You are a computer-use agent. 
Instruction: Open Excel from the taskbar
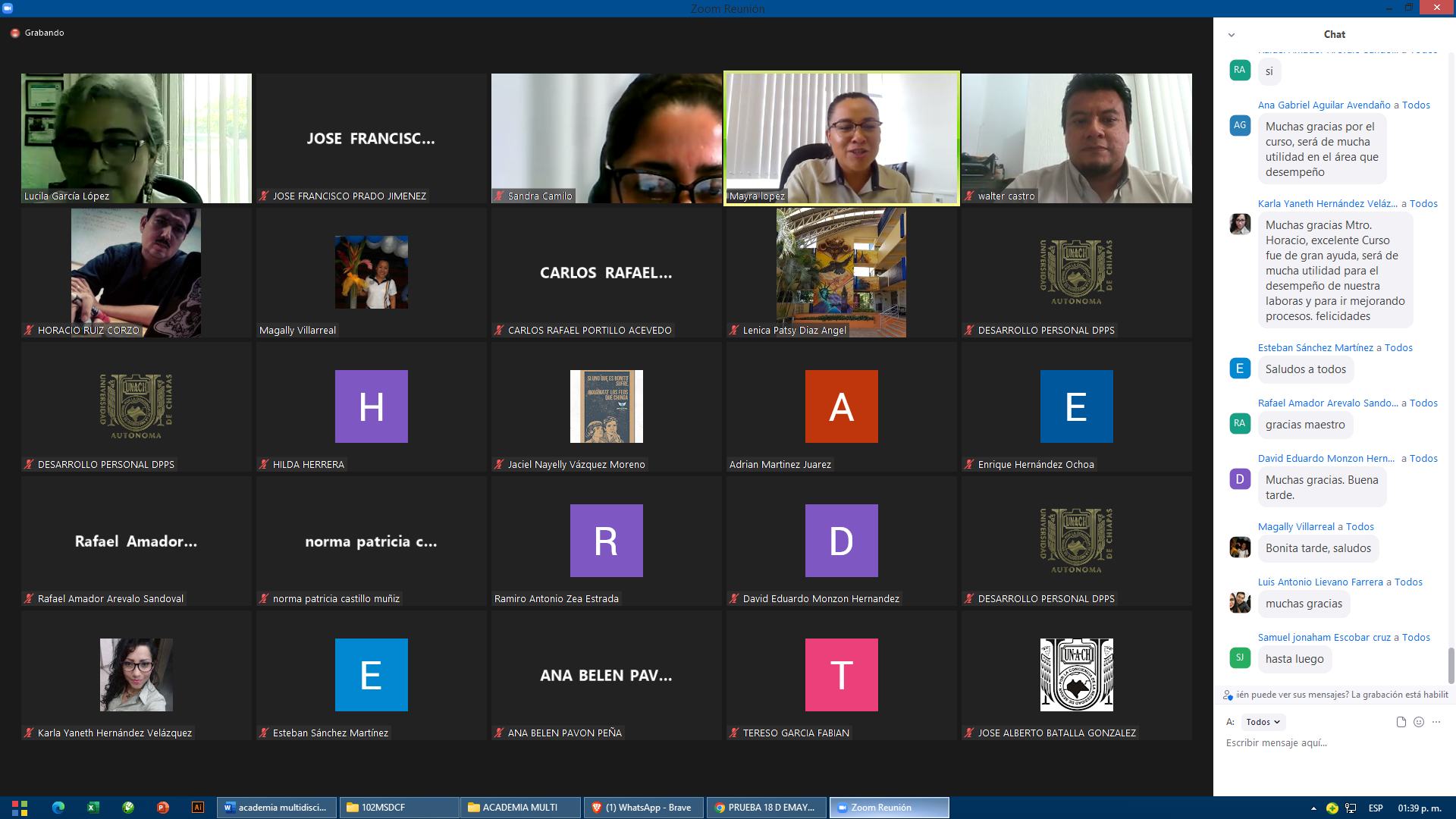click(x=93, y=808)
